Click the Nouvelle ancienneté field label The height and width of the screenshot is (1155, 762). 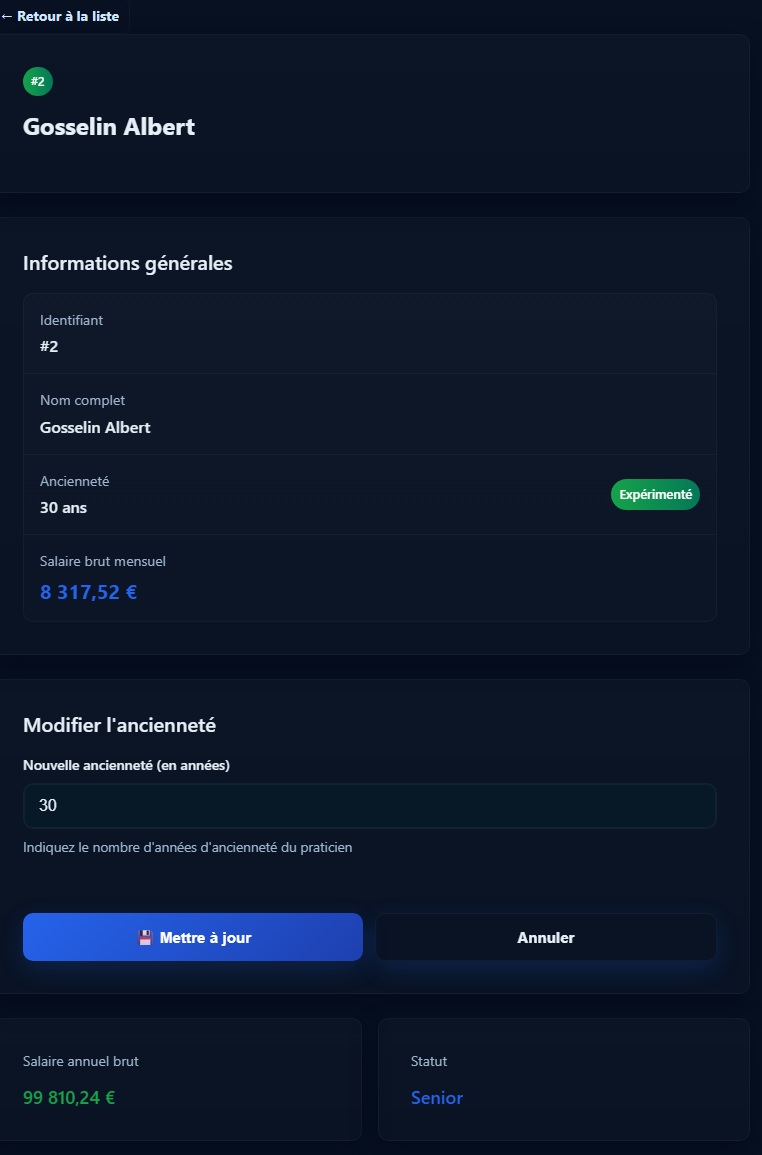pyautogui.click(x=126, y=765)
